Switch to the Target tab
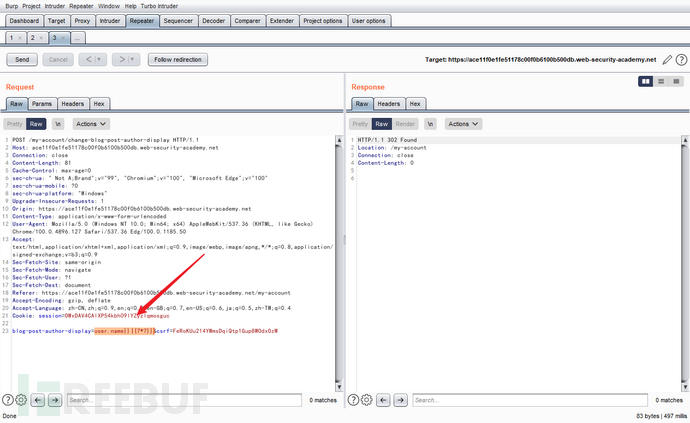The width and height of the screenshot is (690, 423). point(56,21)
